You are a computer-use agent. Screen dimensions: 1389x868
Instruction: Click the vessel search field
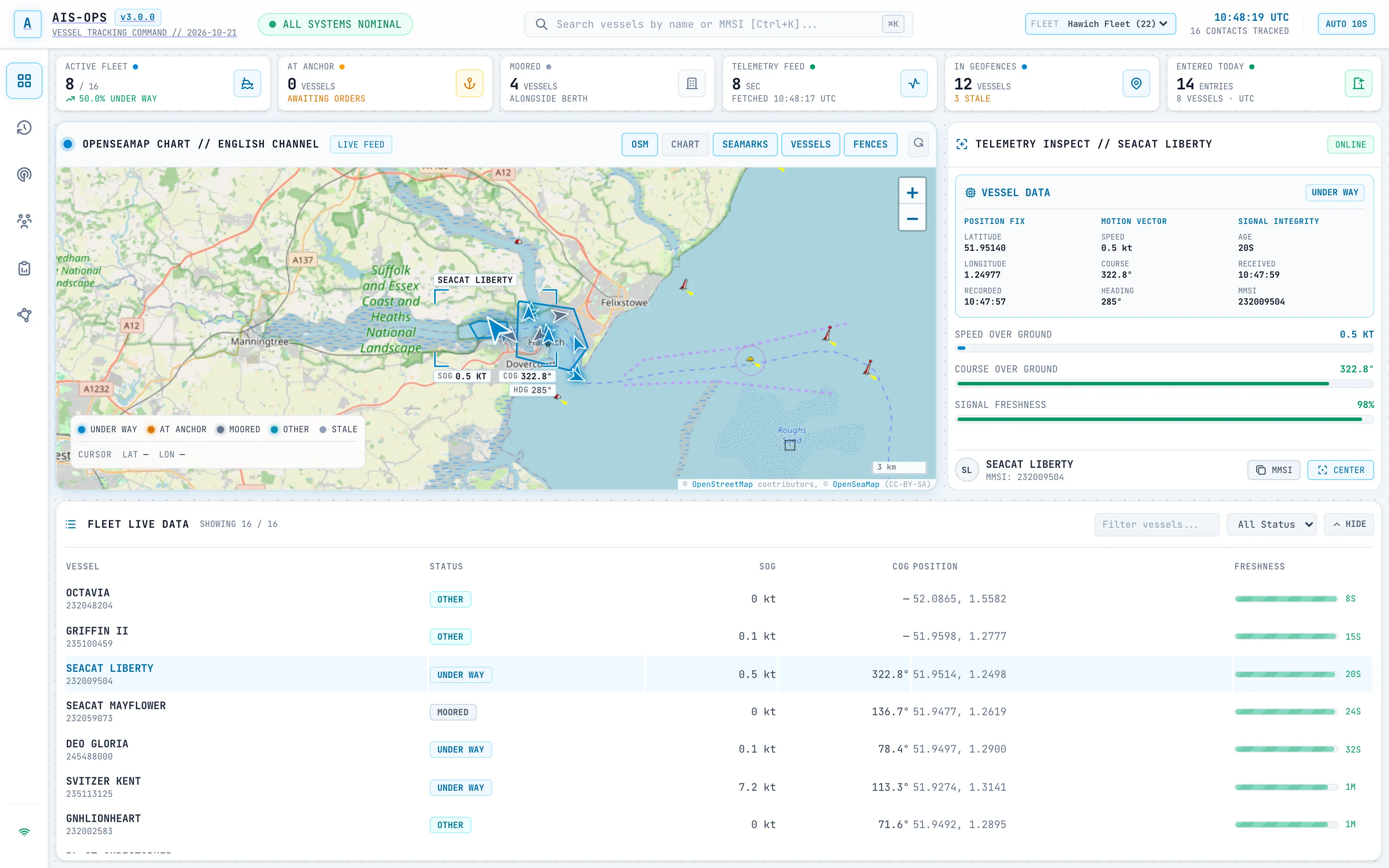[718, 24]
